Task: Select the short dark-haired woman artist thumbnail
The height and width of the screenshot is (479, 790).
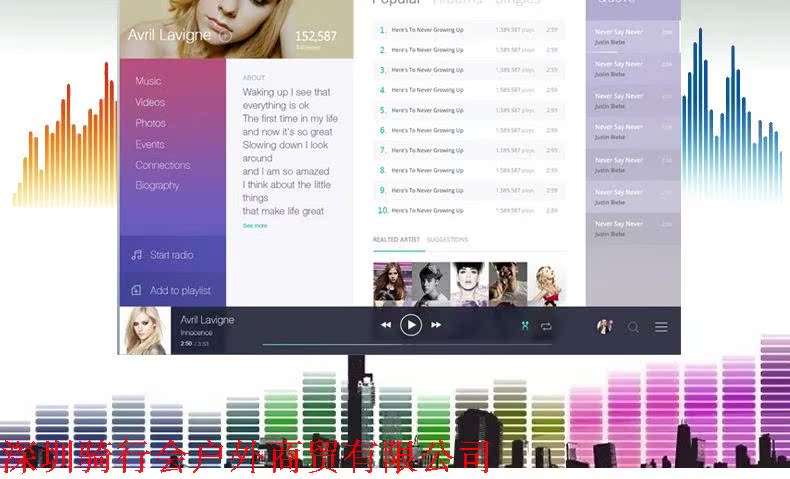Action: (470, 284)
